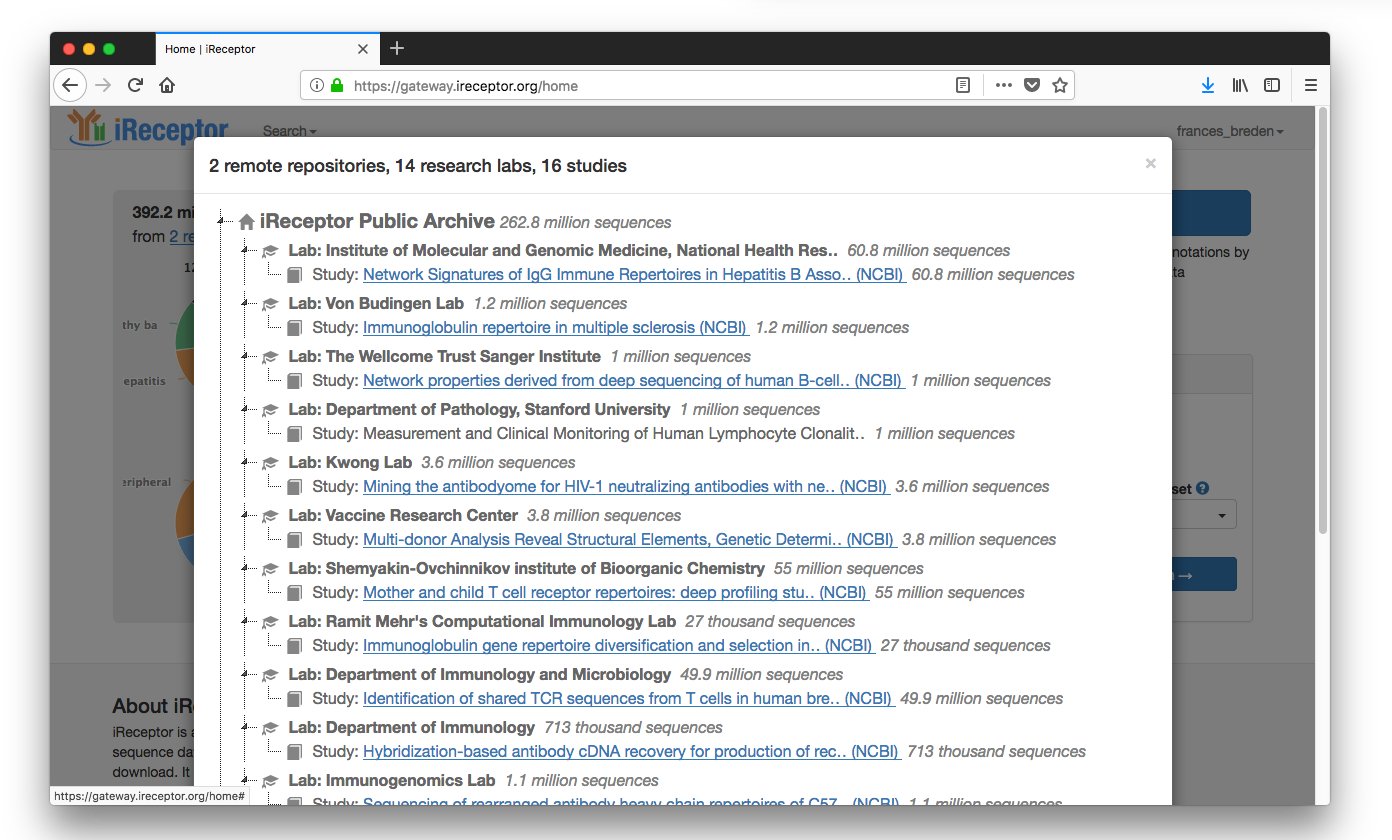The height and width of the screenshot is (840, 1392).
Task: Close the Home | iReceptor tab
Action: point(363,49)
